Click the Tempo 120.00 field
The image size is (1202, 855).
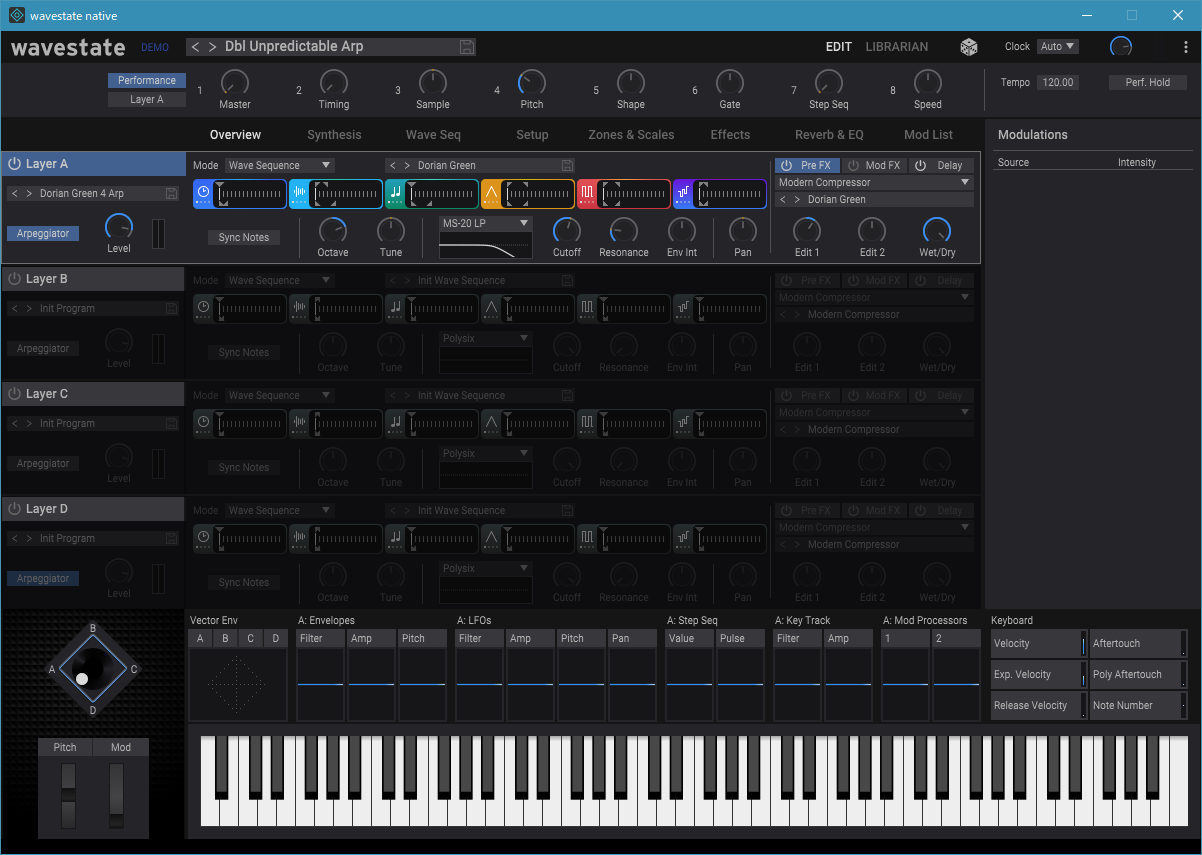pos(1057,83)
